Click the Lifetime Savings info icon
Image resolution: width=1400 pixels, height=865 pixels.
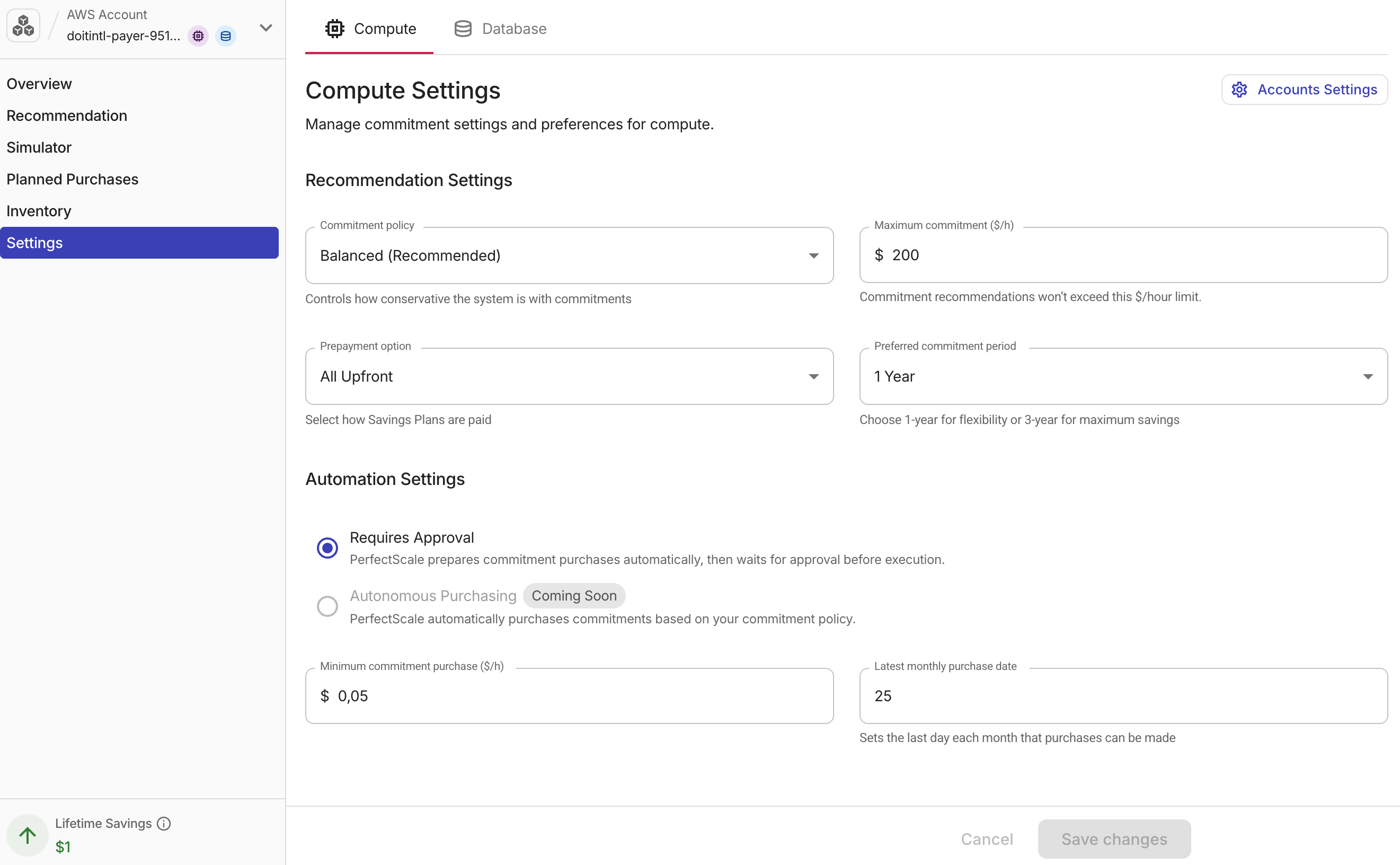[164, 823]
